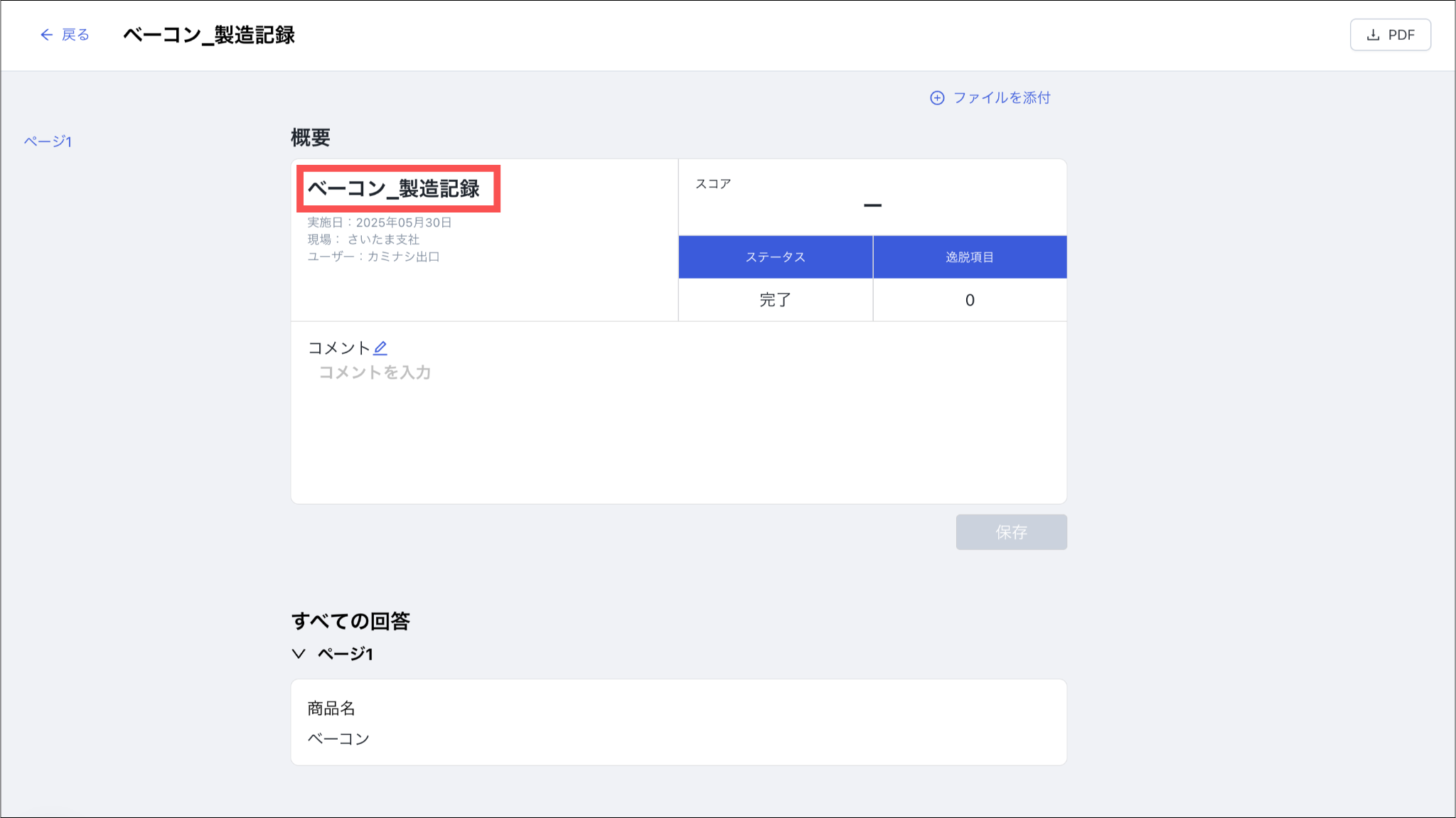Image resolution: width=1456 pixels, height=818 pixels.
Task: Click the 逸脱項目 column header
Action: pyautogui.click(x=970, y=257)
